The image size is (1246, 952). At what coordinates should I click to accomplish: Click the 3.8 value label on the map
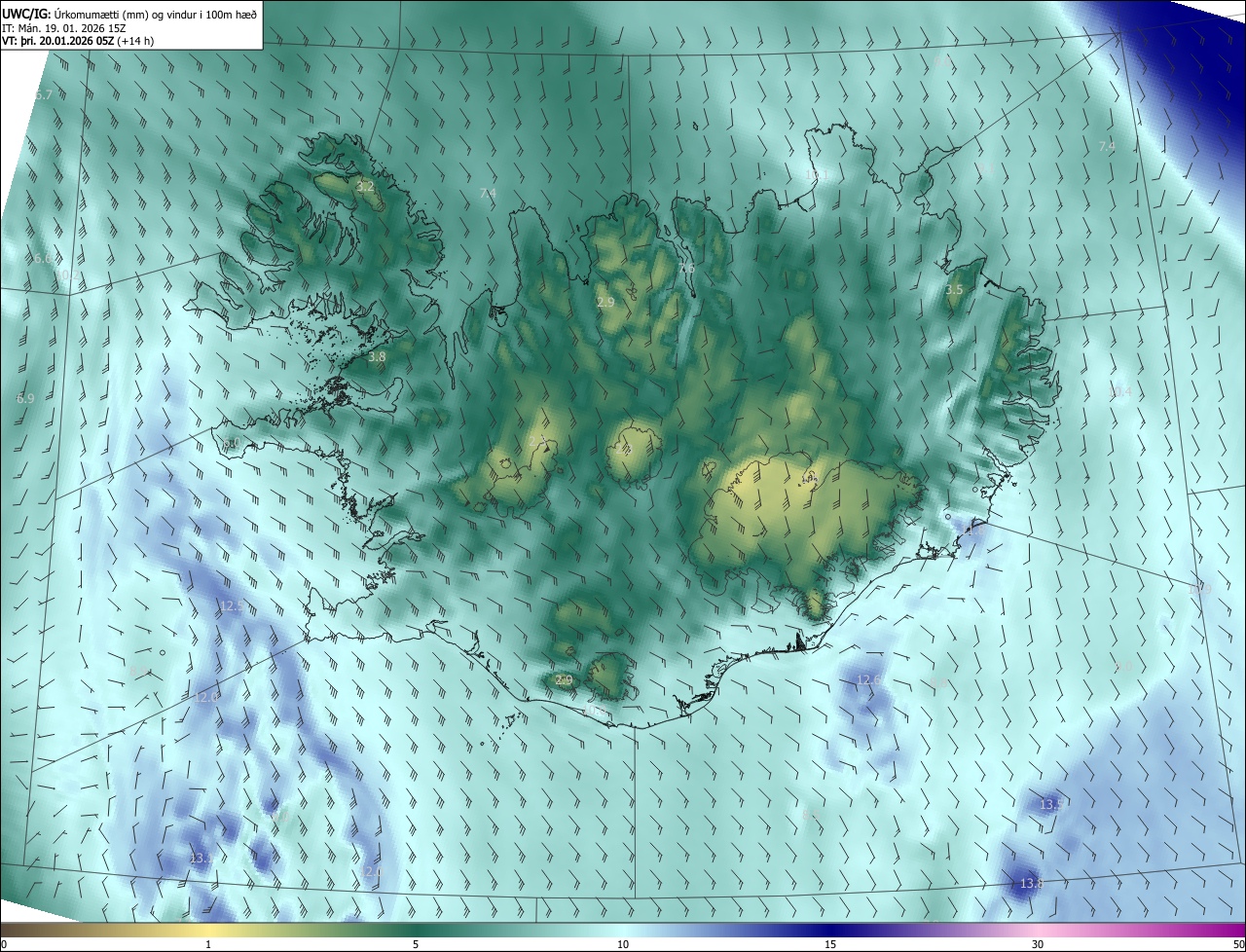coord(377,357)
